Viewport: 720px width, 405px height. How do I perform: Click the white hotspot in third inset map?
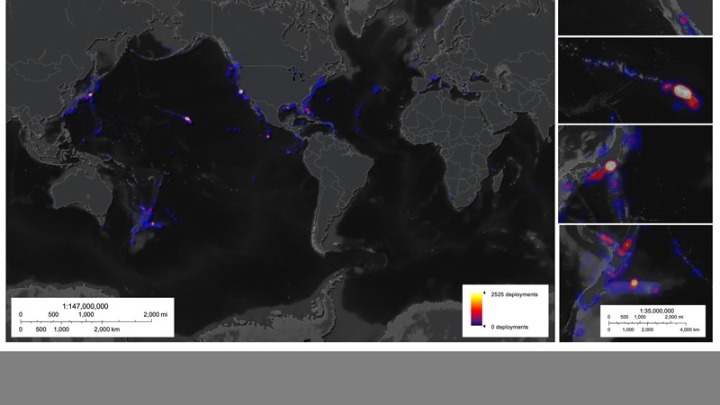pos(610,164)
